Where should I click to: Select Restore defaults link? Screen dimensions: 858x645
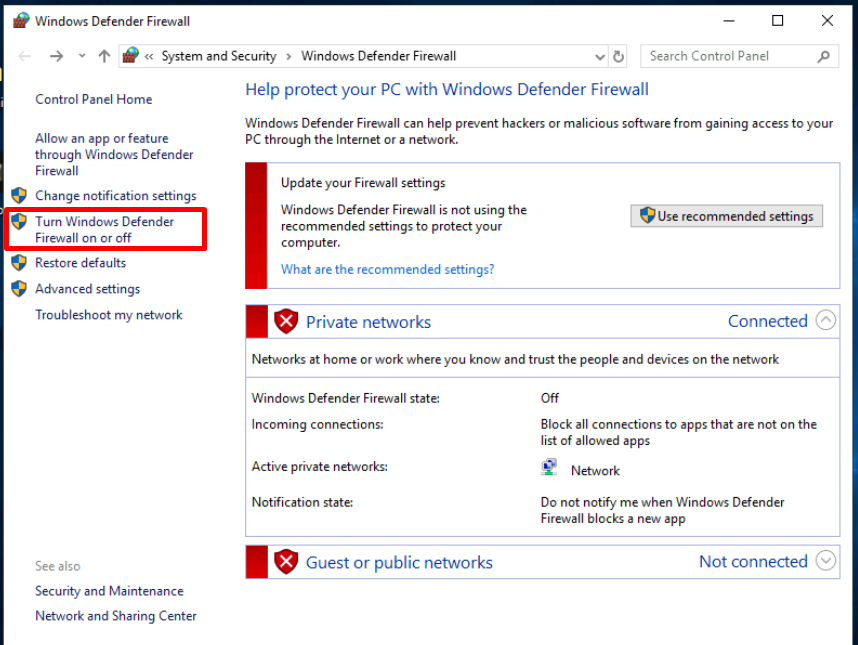coord(80,263)
